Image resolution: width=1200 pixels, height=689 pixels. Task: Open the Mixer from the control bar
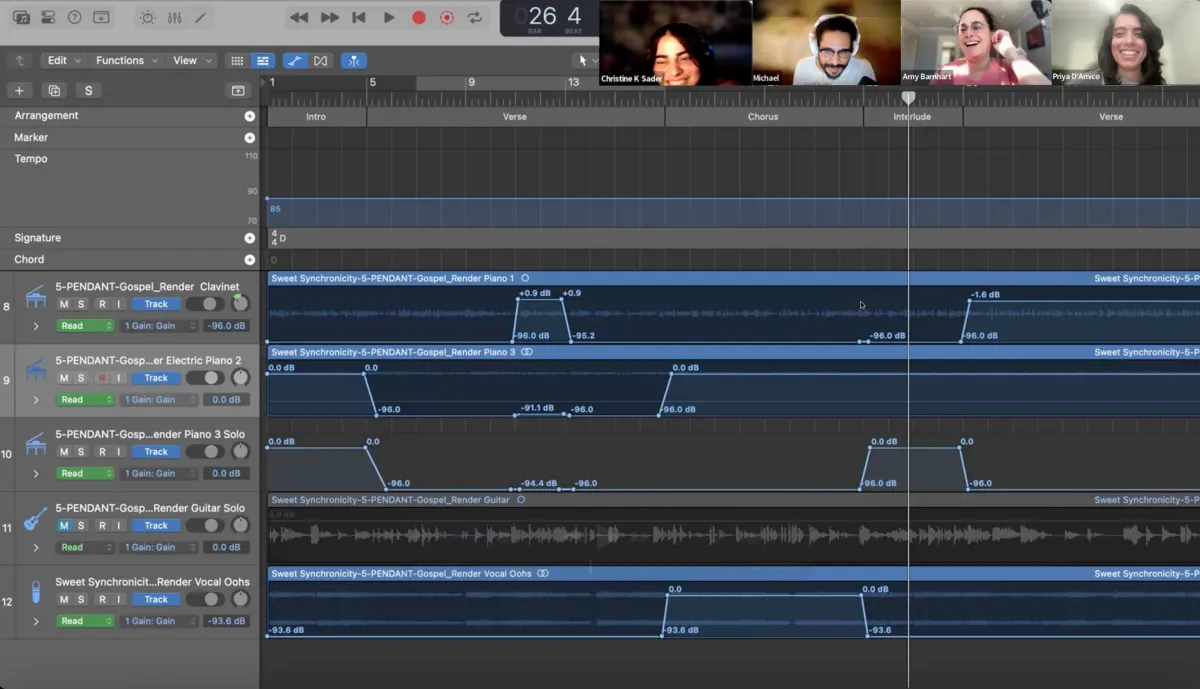[174, 17]
